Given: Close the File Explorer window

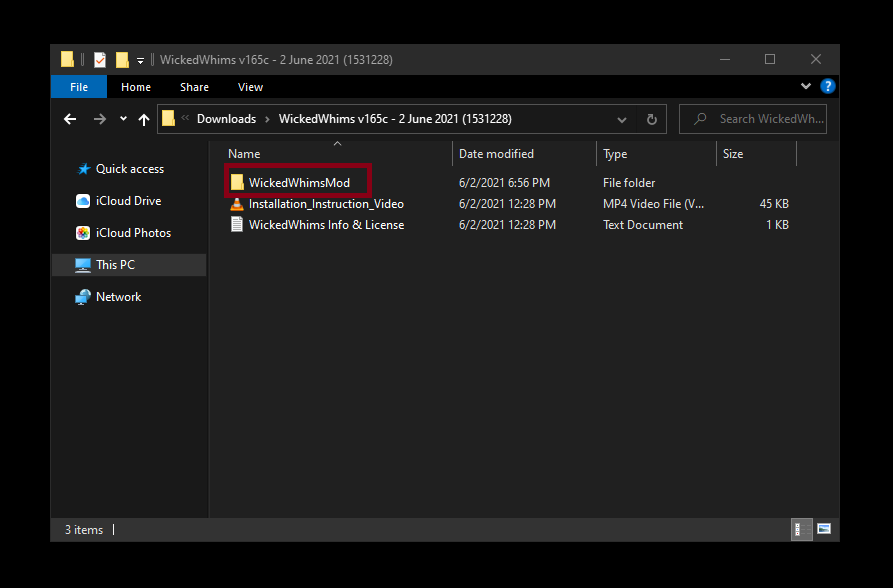Looking at the screenshot, I should 816,59.
